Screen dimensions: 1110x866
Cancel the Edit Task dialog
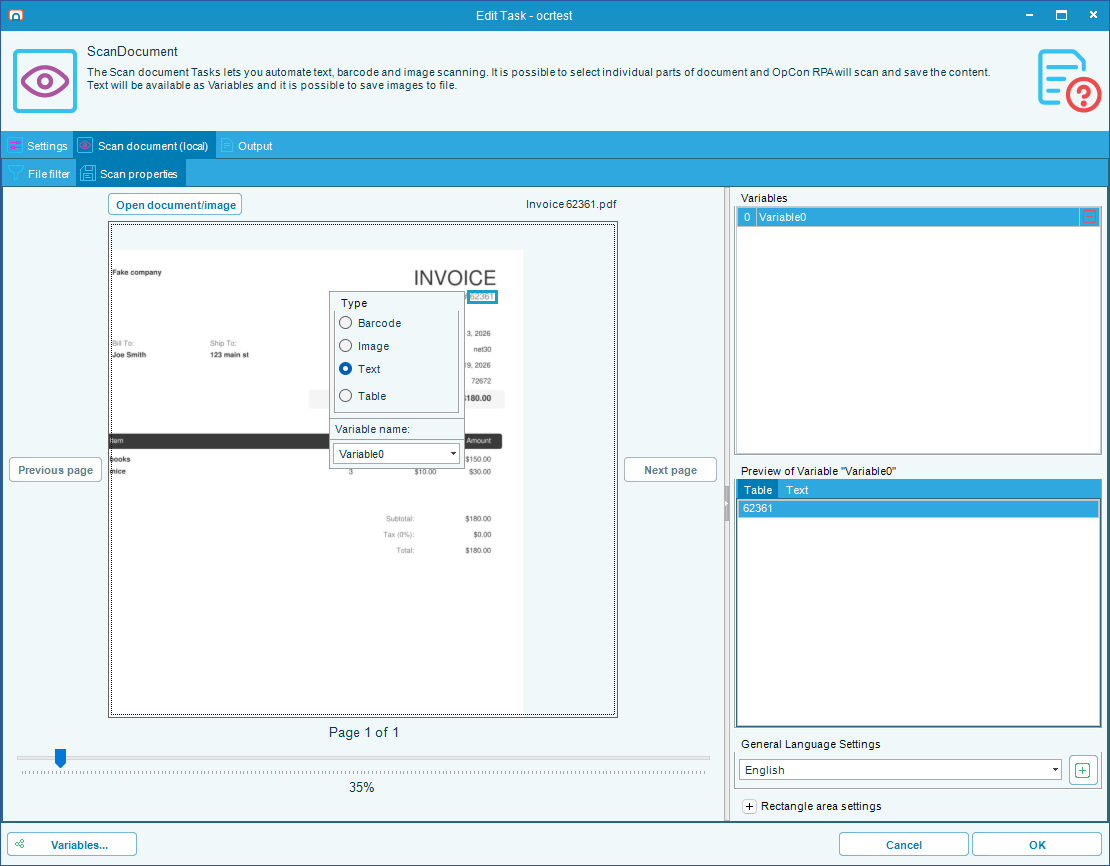903,845
